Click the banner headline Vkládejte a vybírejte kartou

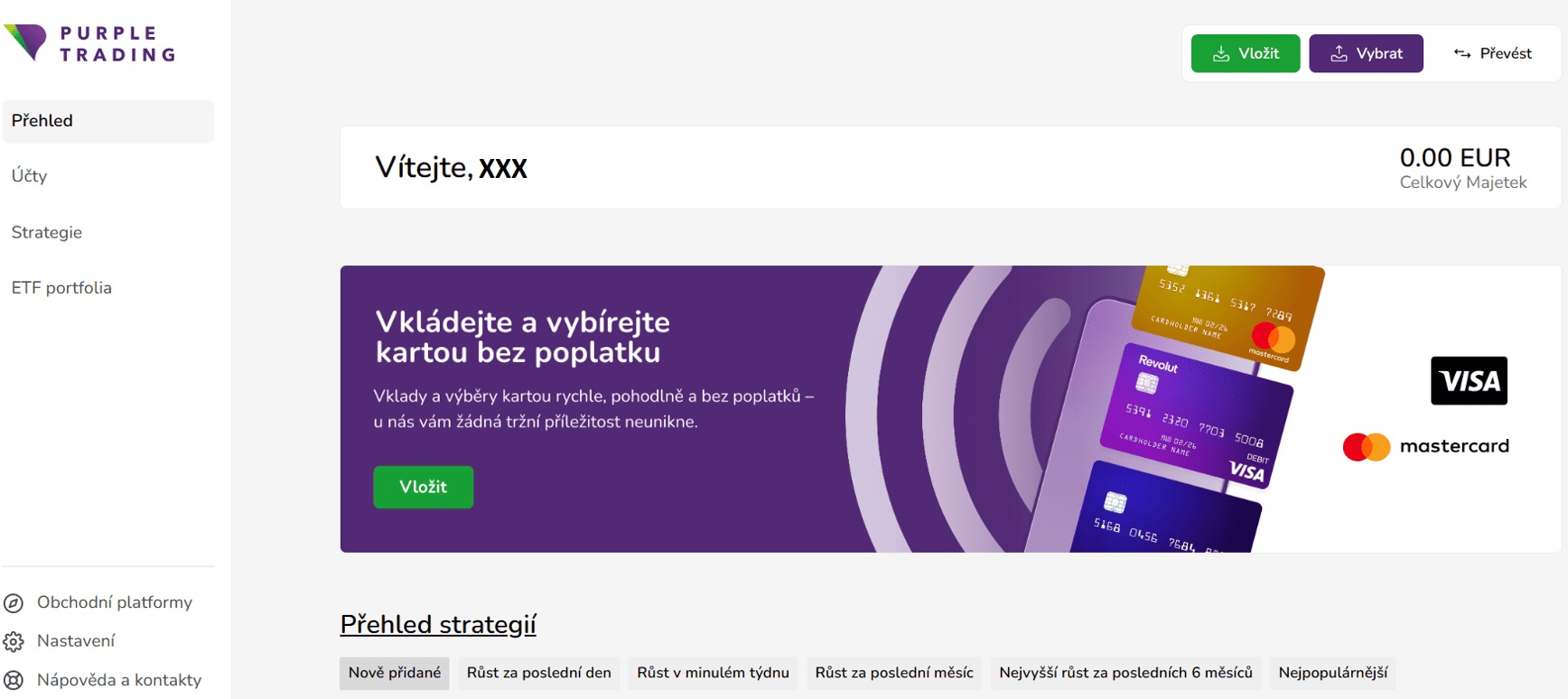[x=523, y=337]
